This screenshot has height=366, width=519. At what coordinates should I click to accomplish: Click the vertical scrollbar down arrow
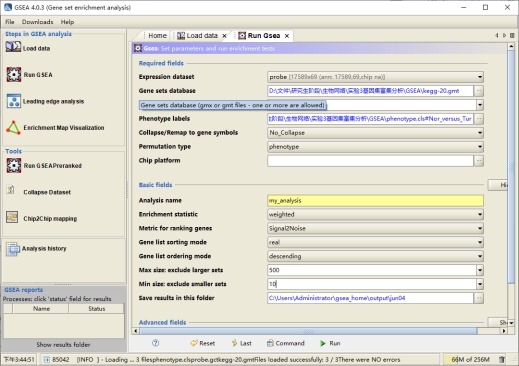(511, 323)
